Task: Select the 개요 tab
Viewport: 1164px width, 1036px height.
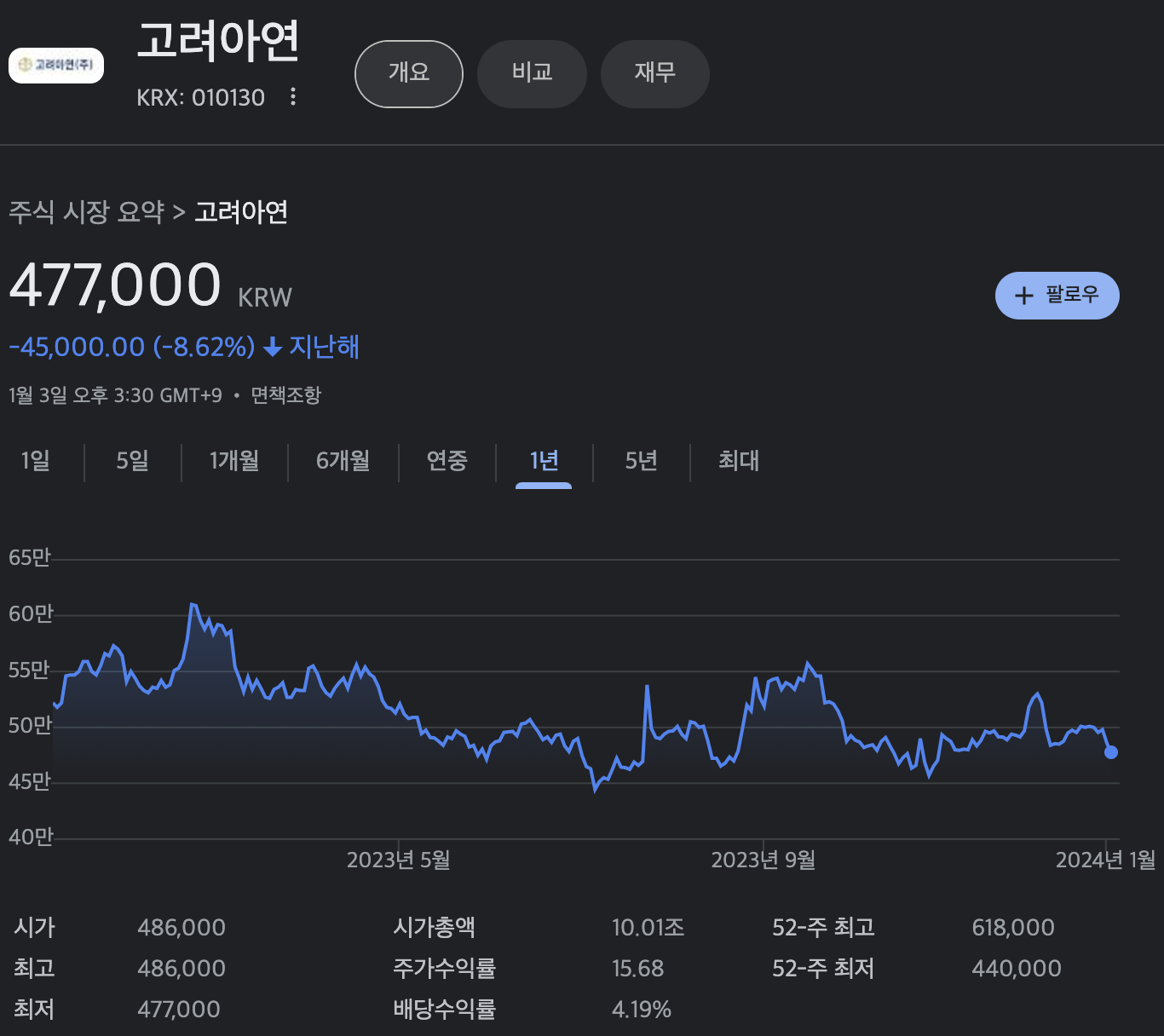Action: tap(409, 73)
